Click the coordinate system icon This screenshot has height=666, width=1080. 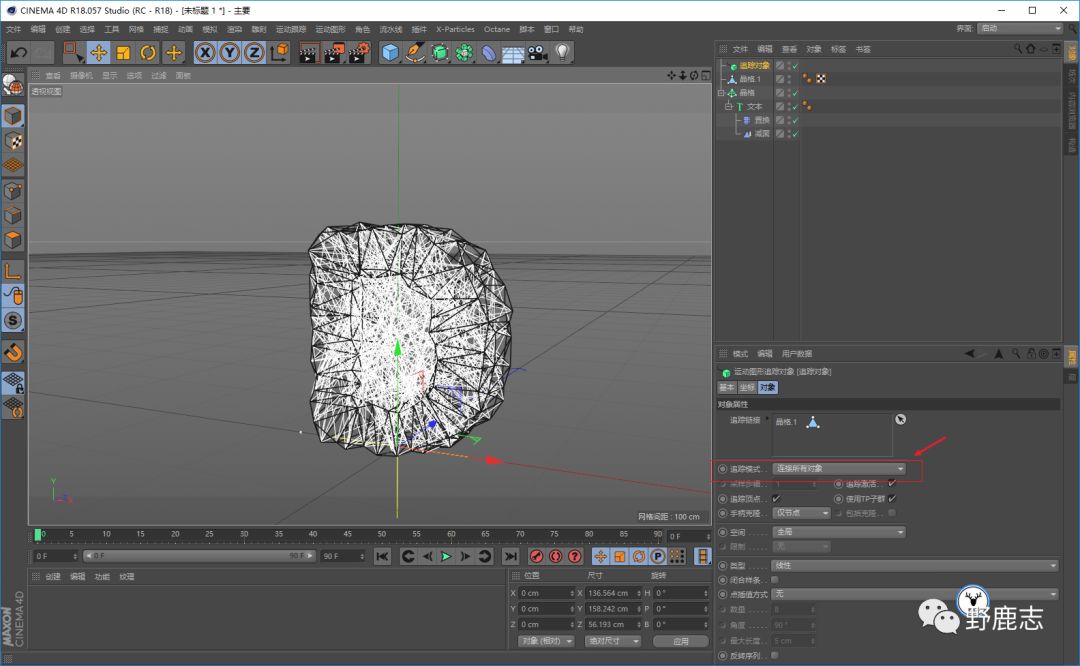280,52
